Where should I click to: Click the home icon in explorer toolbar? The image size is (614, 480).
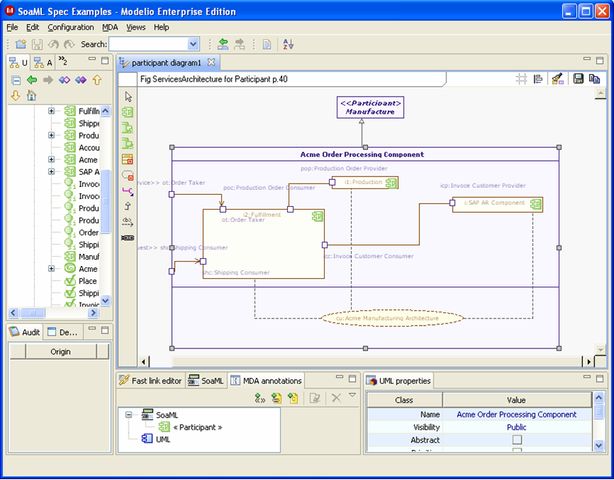(31, 96)
